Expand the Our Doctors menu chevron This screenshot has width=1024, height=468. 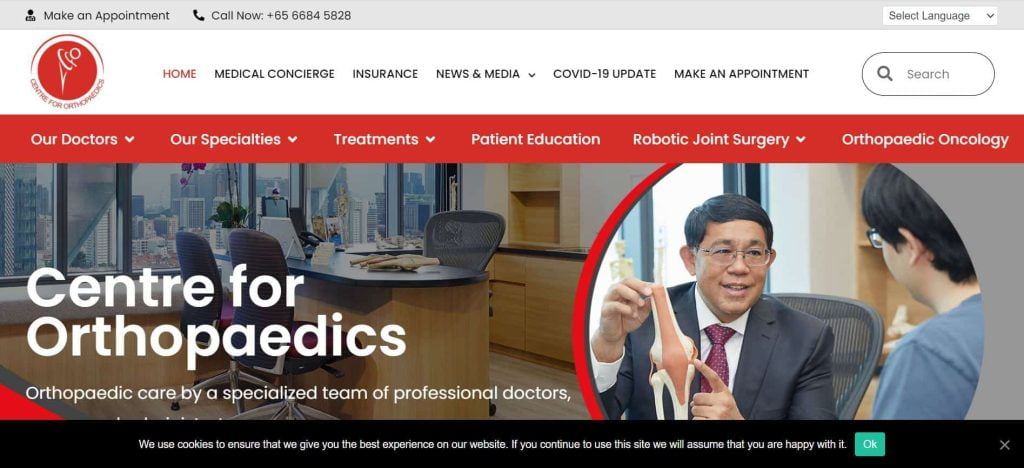129,139
